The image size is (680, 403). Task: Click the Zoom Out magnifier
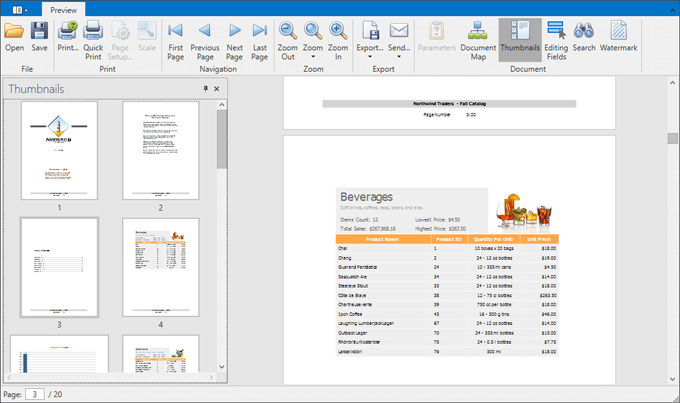point(287,36)
